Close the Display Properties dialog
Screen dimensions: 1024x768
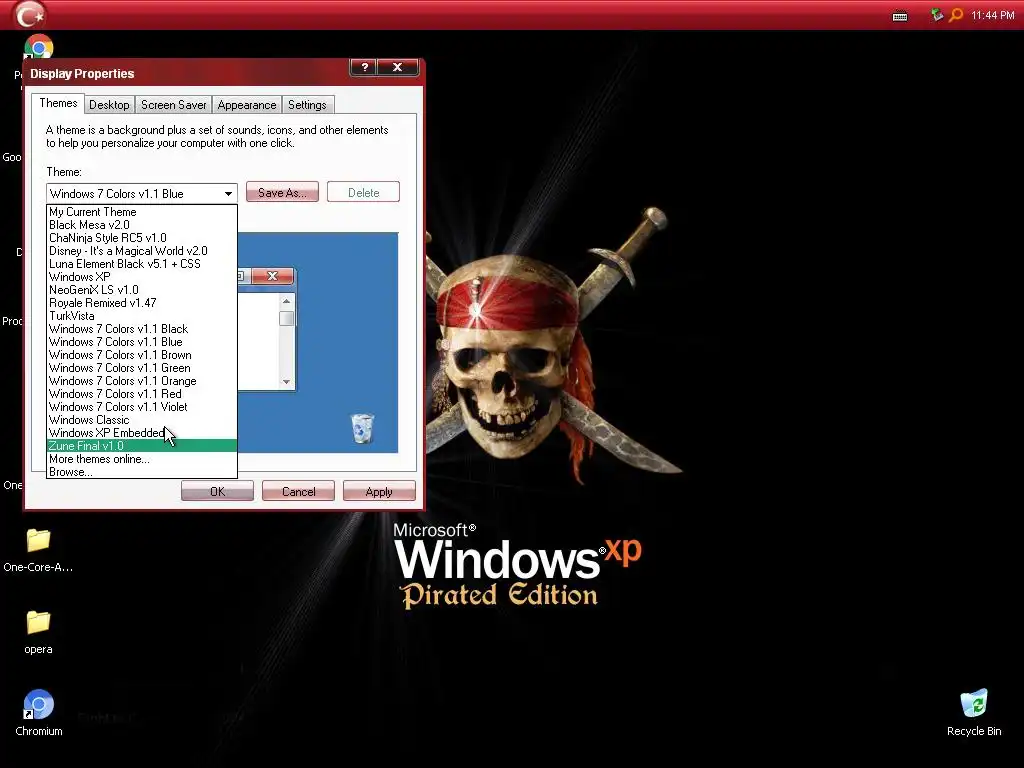397,67
